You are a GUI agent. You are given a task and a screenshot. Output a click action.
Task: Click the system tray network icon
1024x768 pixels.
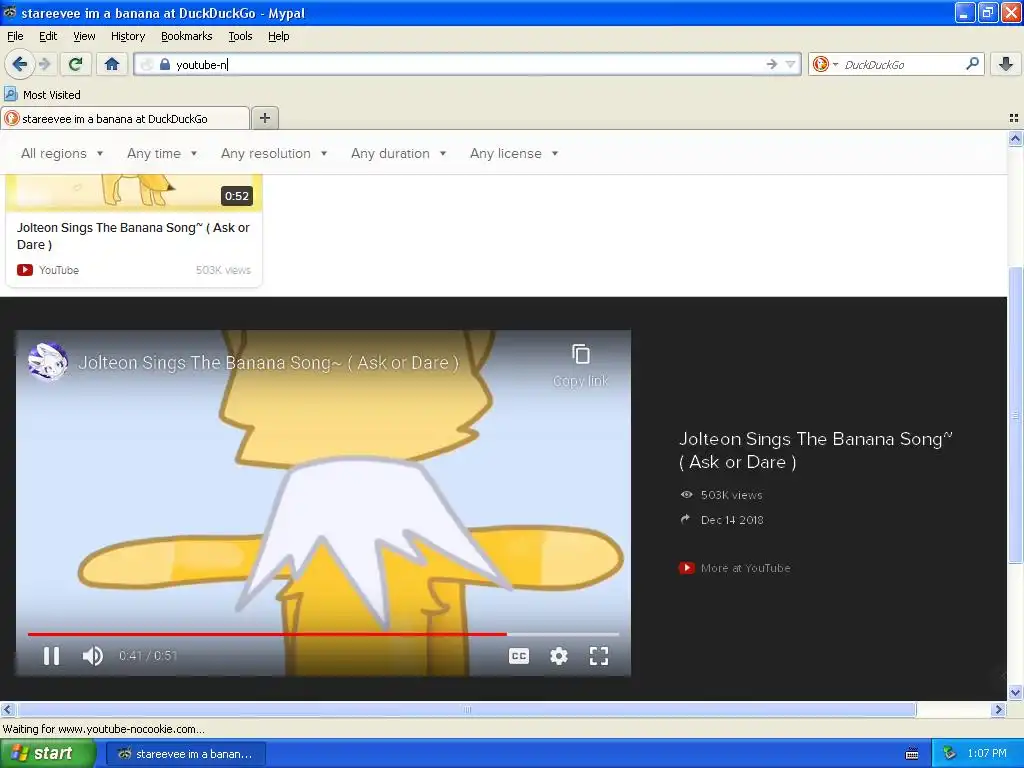(950, 754)
